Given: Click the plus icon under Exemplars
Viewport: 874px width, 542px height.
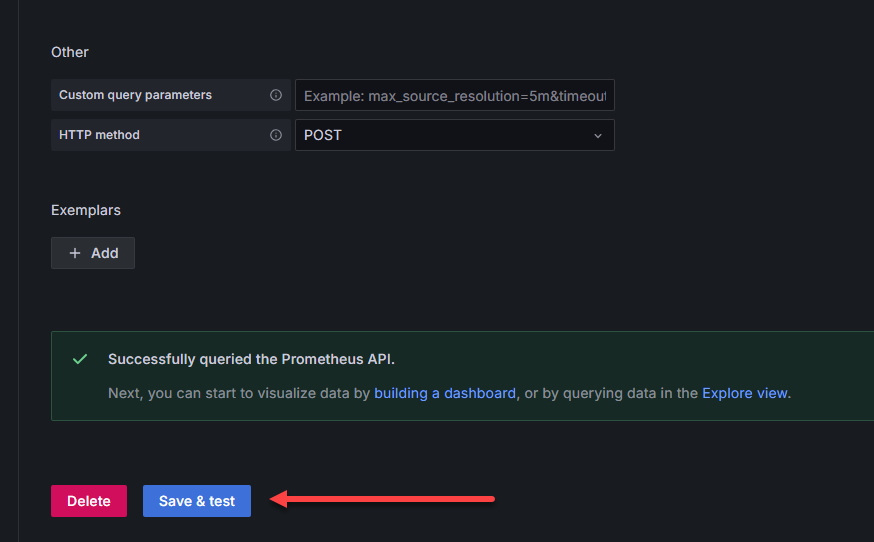Looking at the screenshot, I should [x=75, y=253].
